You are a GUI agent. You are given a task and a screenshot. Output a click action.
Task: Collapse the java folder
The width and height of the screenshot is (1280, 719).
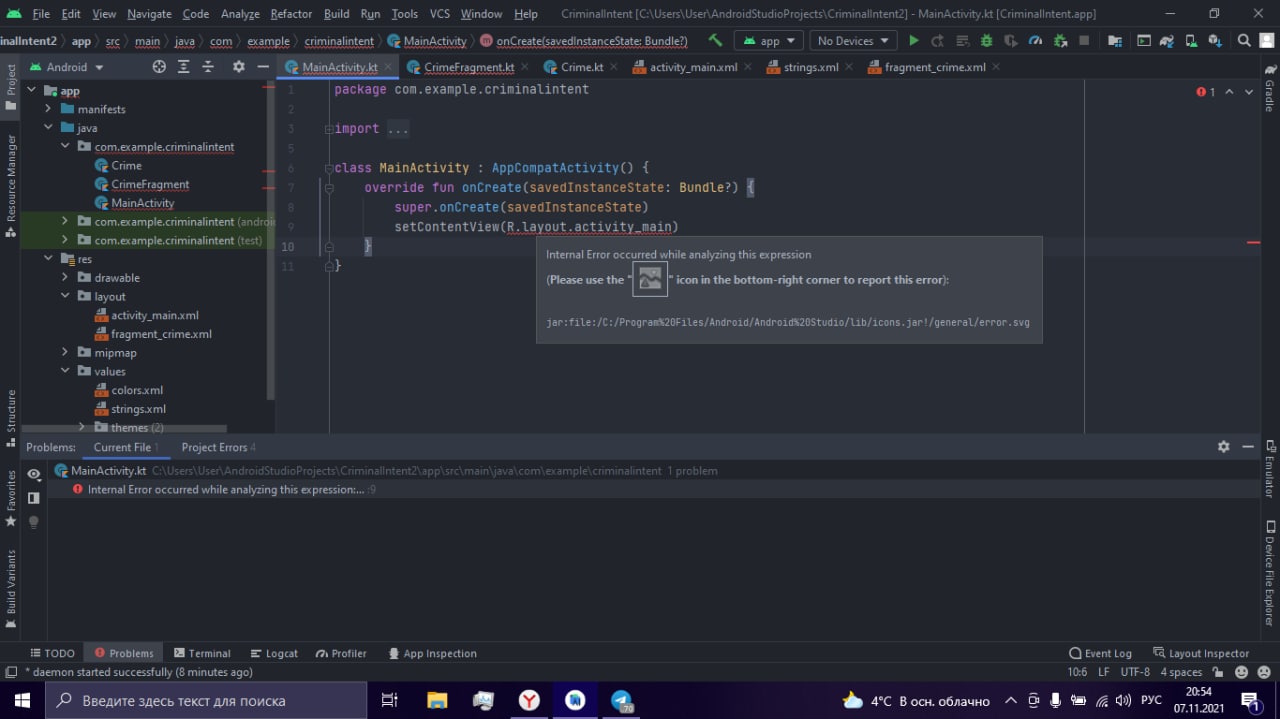pos(48,128)
